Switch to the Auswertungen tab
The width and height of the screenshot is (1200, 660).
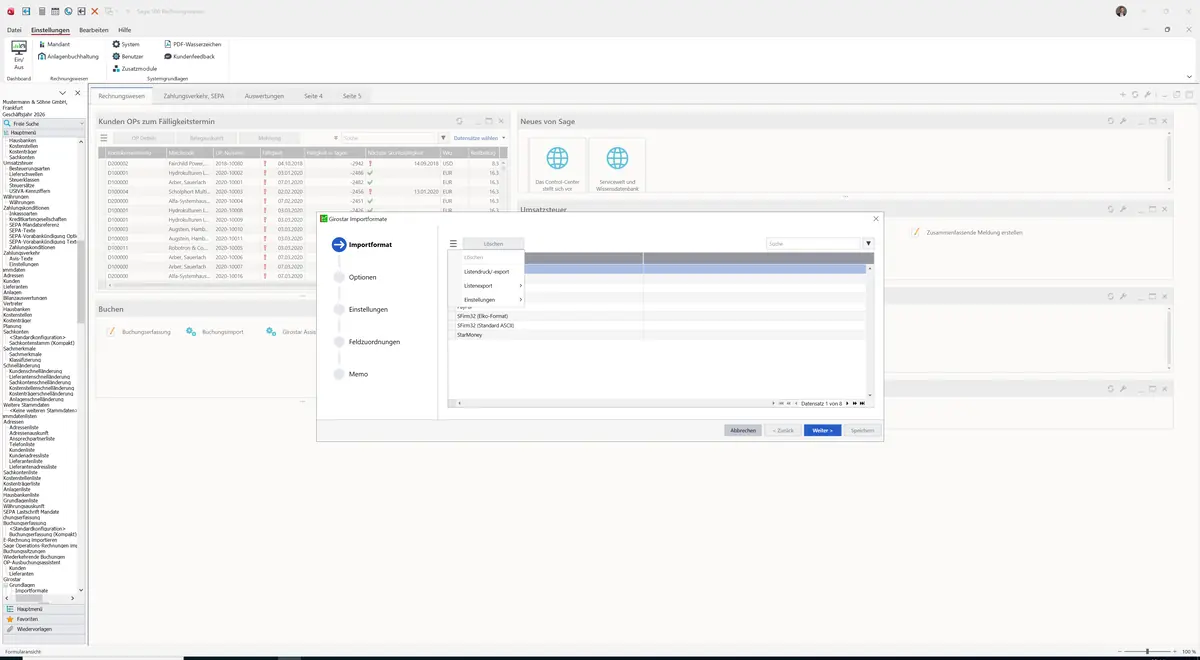coord(264,96)
